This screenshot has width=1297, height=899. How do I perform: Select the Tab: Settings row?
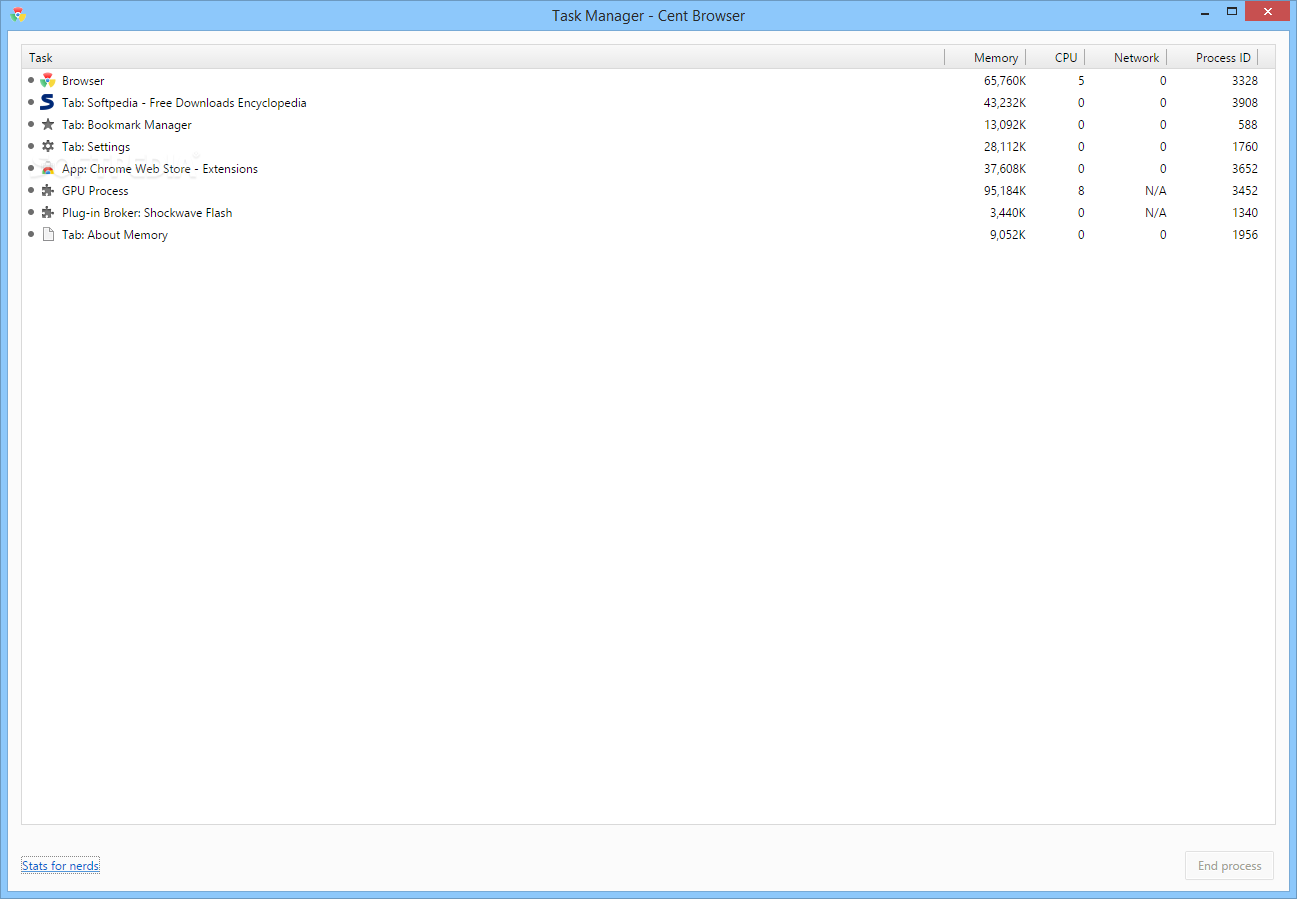point(648,147)
